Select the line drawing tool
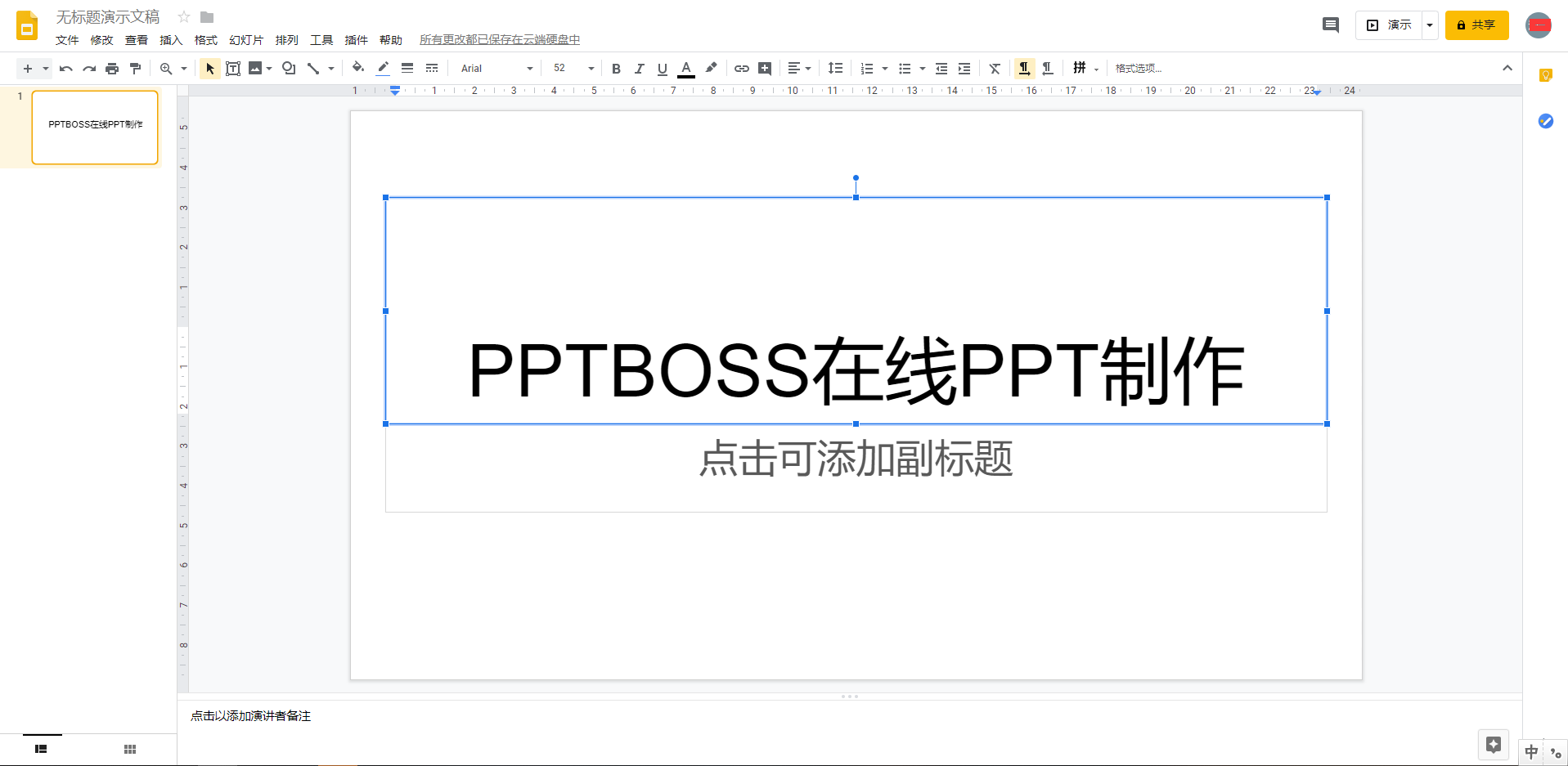Screen dimensions: 1568x766 click(313, 69)
